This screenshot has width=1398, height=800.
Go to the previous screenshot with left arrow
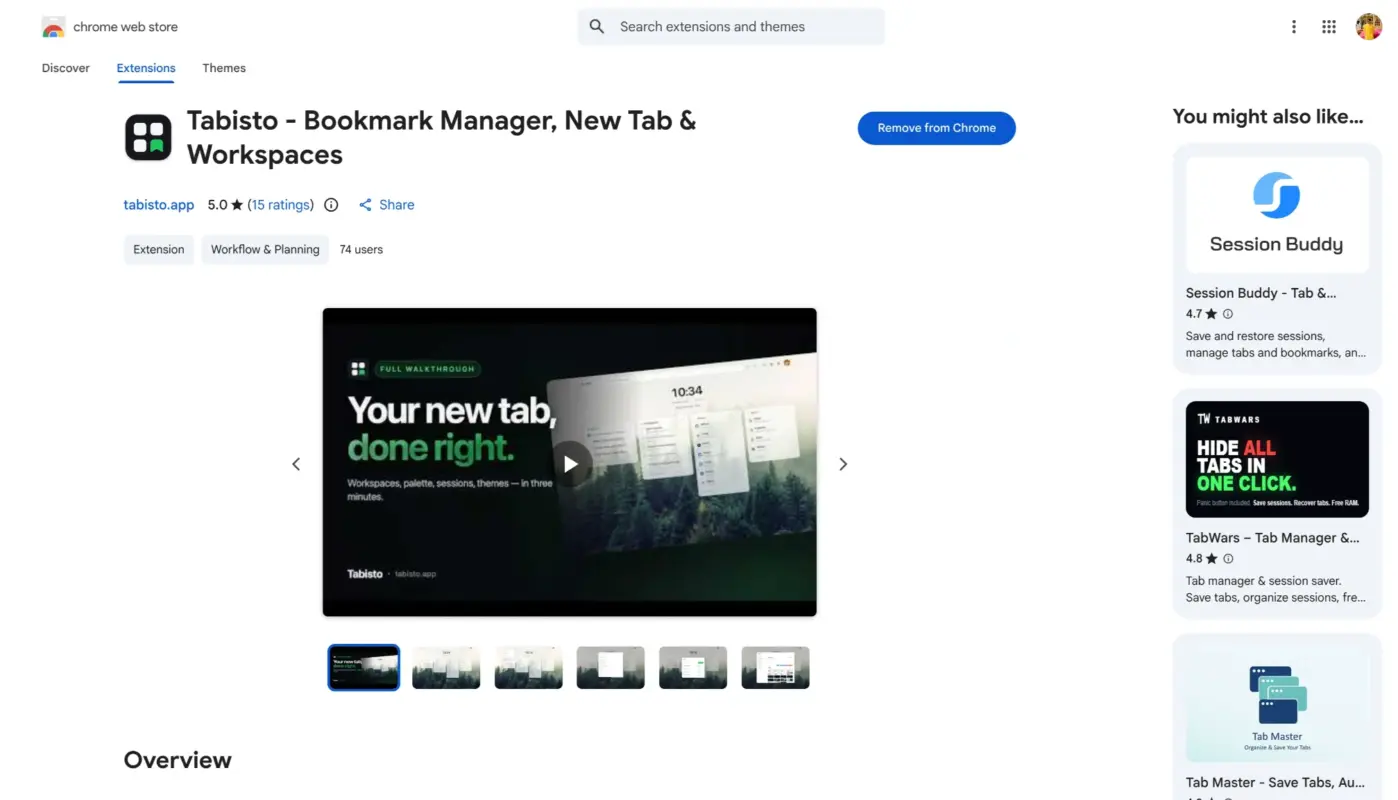click(296, 464)
